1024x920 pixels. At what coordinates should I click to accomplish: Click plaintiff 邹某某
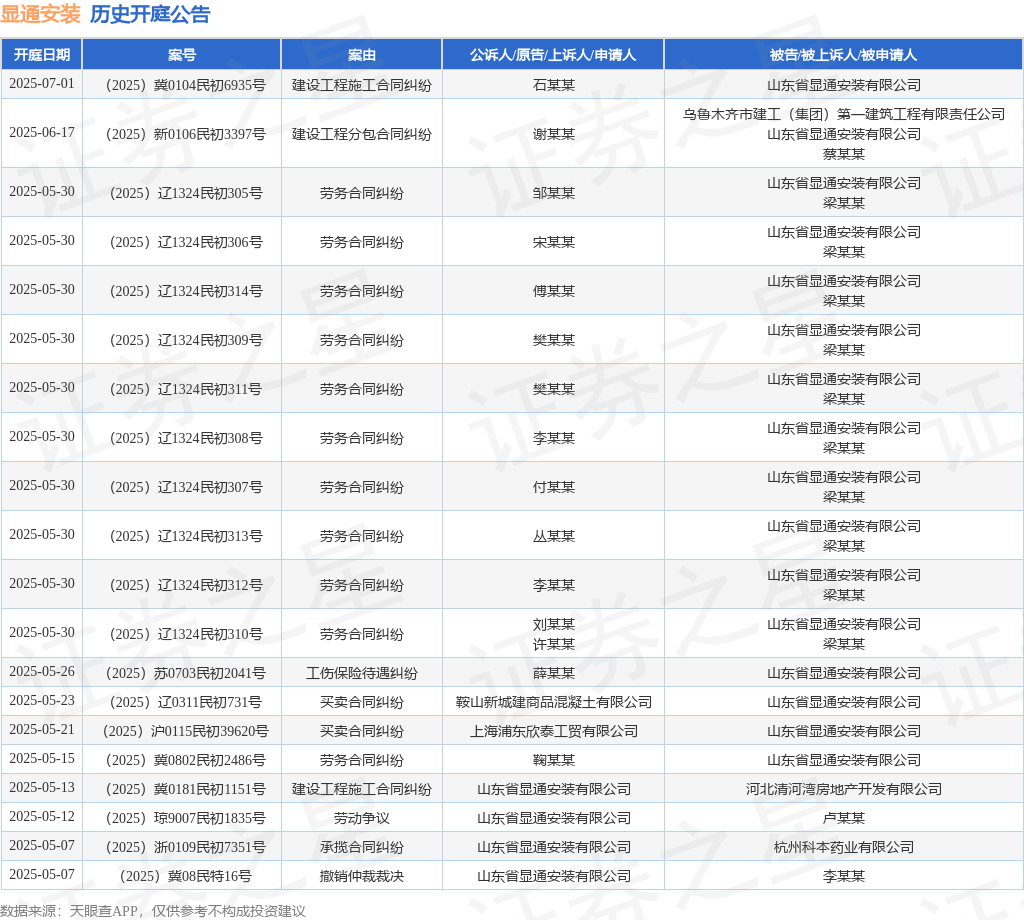[554, 193]
